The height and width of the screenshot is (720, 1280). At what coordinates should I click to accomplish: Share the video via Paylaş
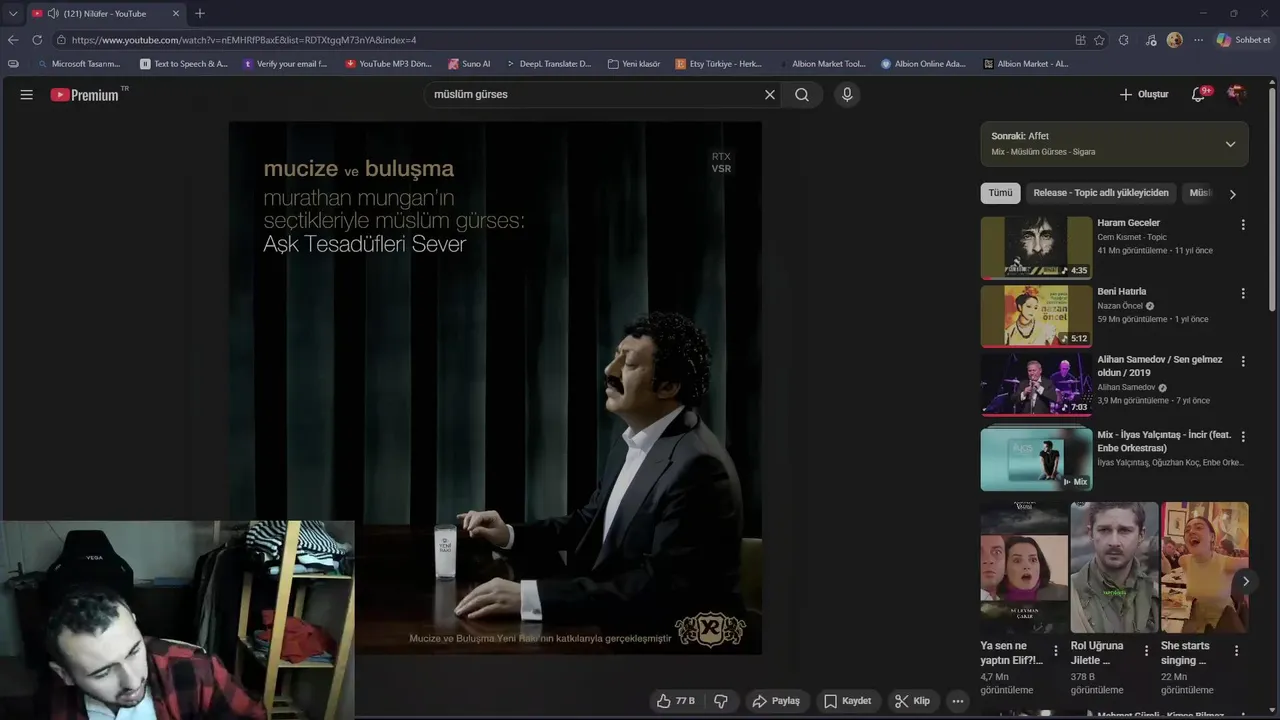776,701
